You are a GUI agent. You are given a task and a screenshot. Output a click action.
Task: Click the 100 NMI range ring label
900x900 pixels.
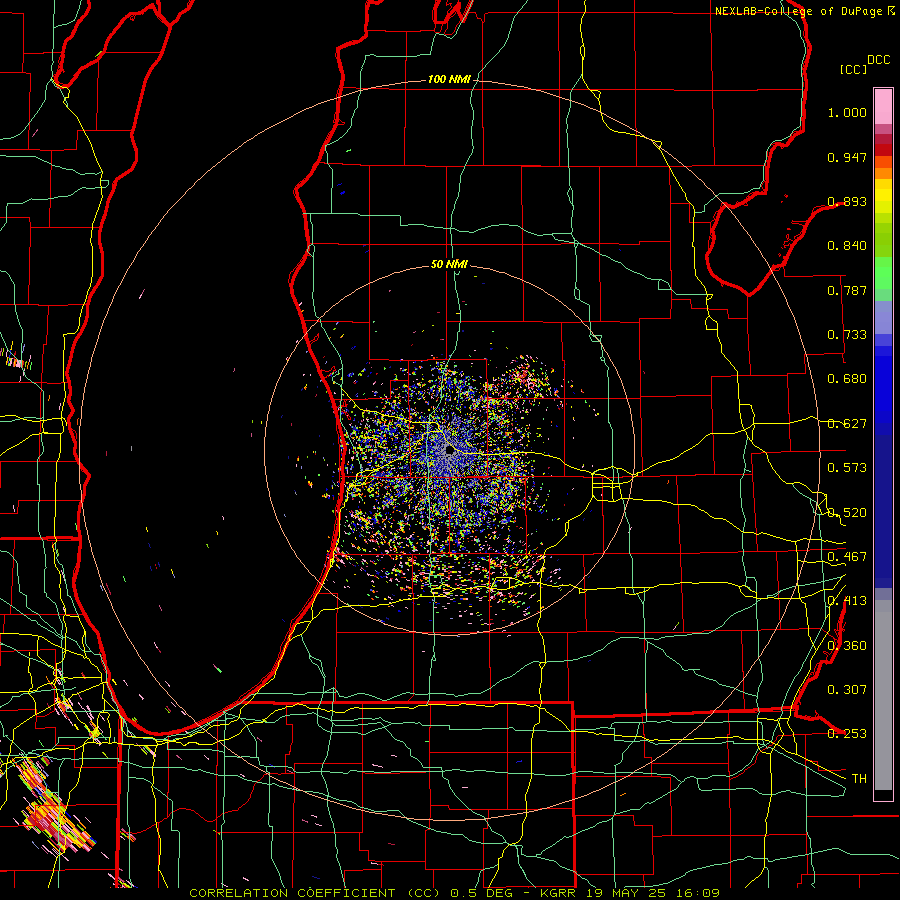coord(449,79)
